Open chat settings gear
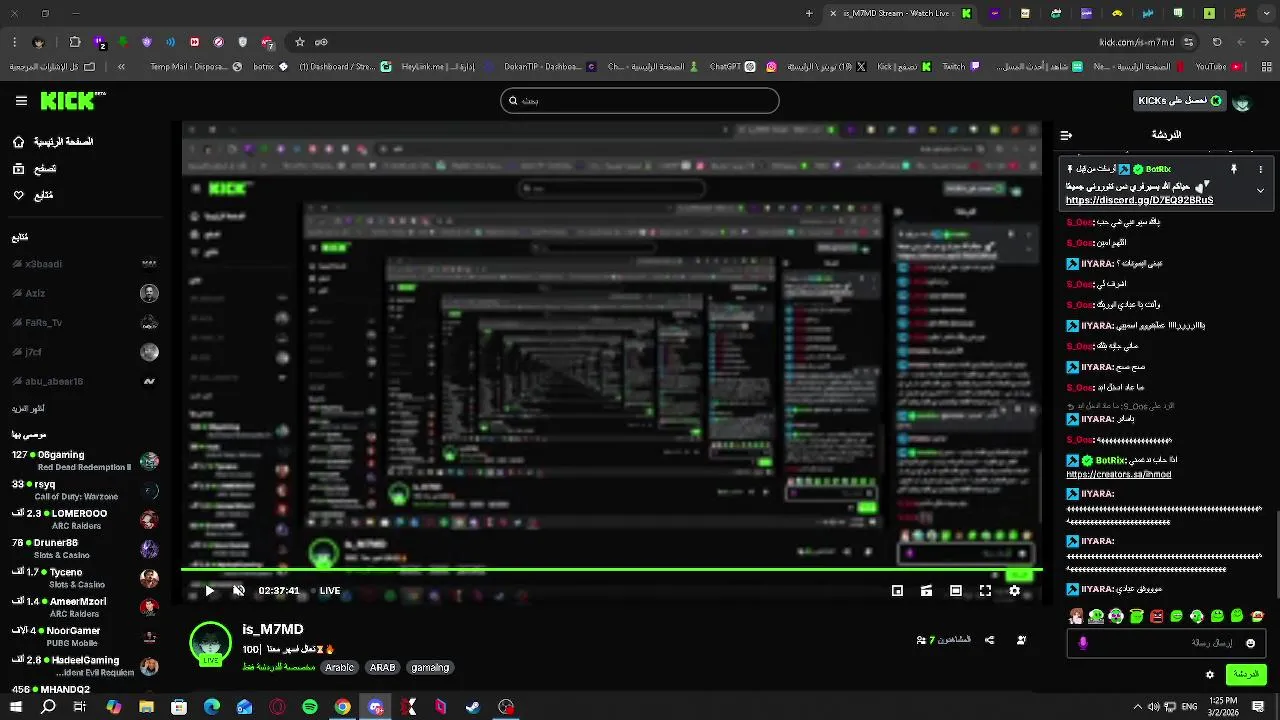Screen dimensions: 1280x720 pyautogui.click(x=1210, y=675)
